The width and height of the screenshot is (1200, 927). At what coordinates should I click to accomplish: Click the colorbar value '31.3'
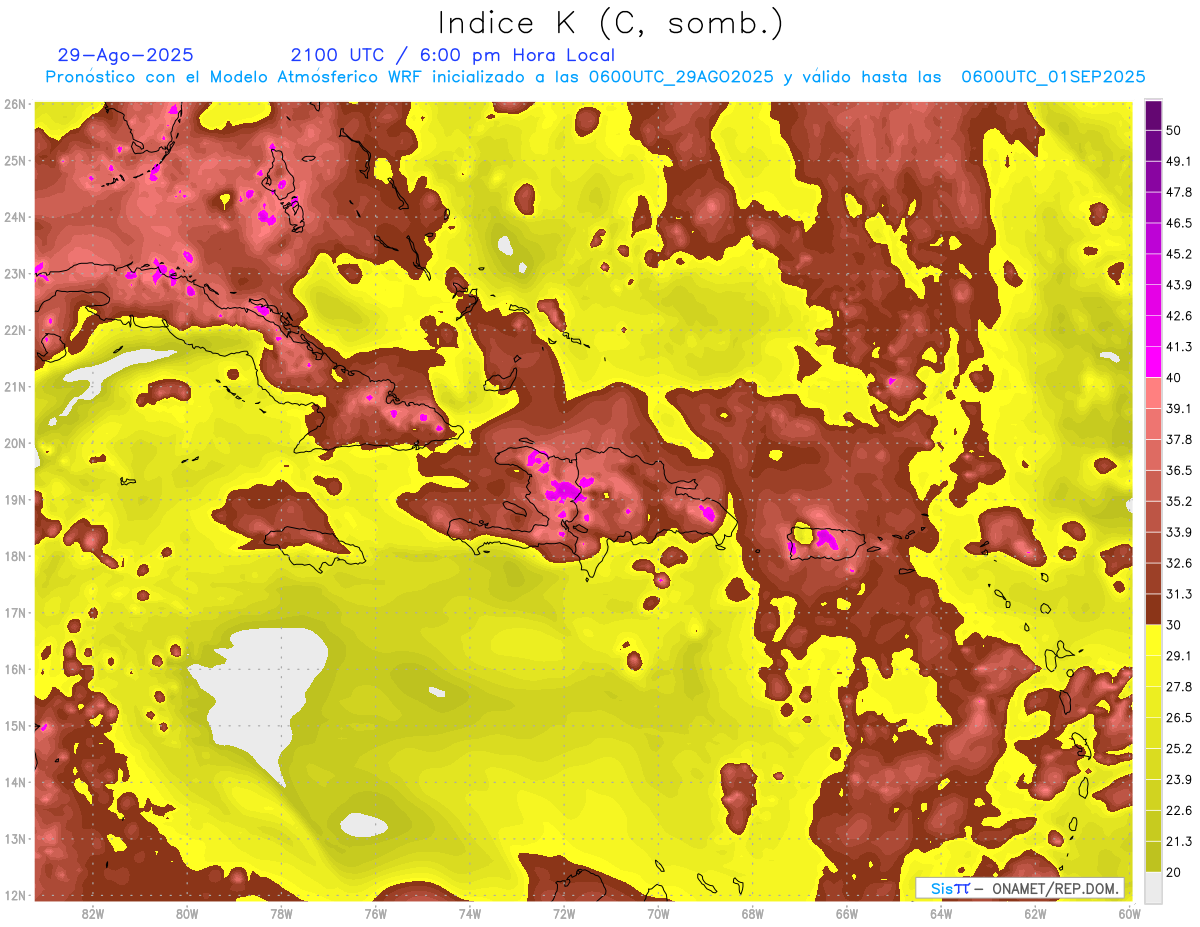[x=1178, y=594]
